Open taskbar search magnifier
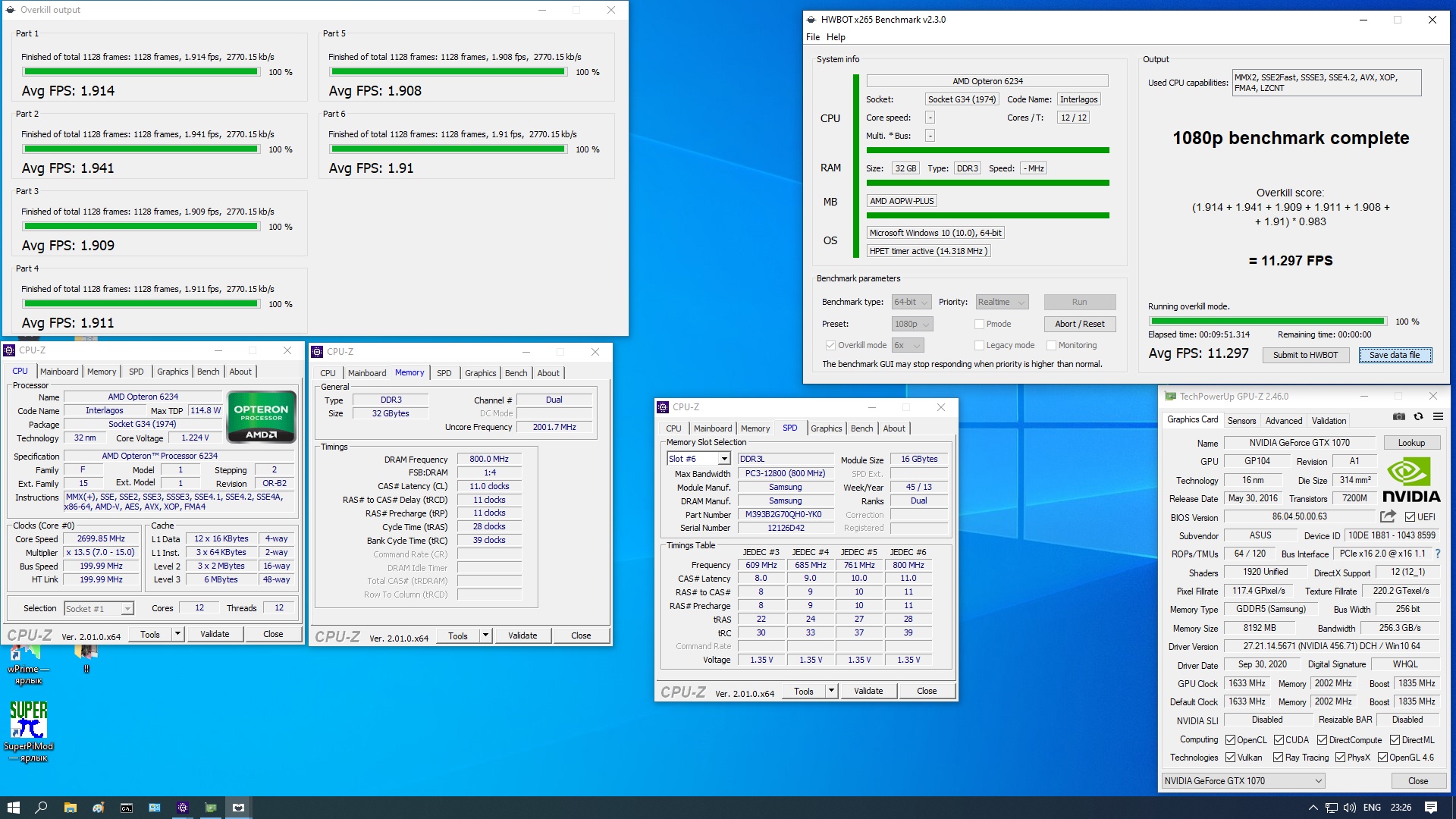This screenshot has height=819, width=1456. 41,808
